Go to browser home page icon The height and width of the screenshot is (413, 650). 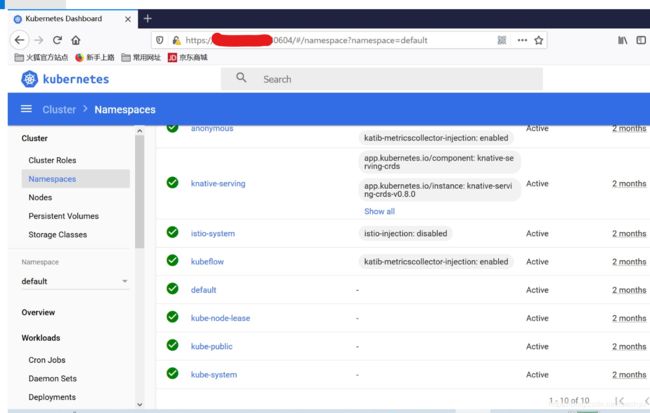[75, 40]
